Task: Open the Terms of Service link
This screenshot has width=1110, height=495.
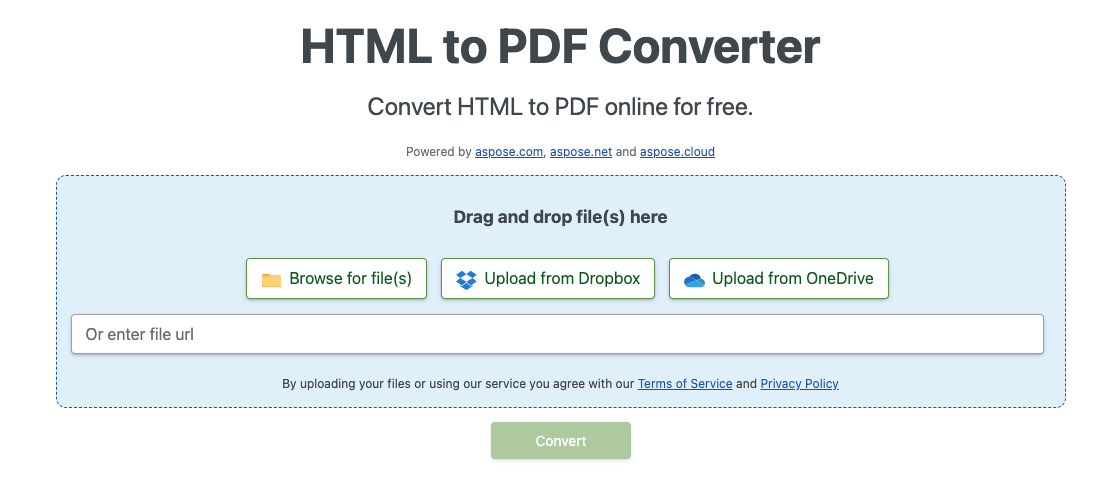Action: click(x=685, y=383)
